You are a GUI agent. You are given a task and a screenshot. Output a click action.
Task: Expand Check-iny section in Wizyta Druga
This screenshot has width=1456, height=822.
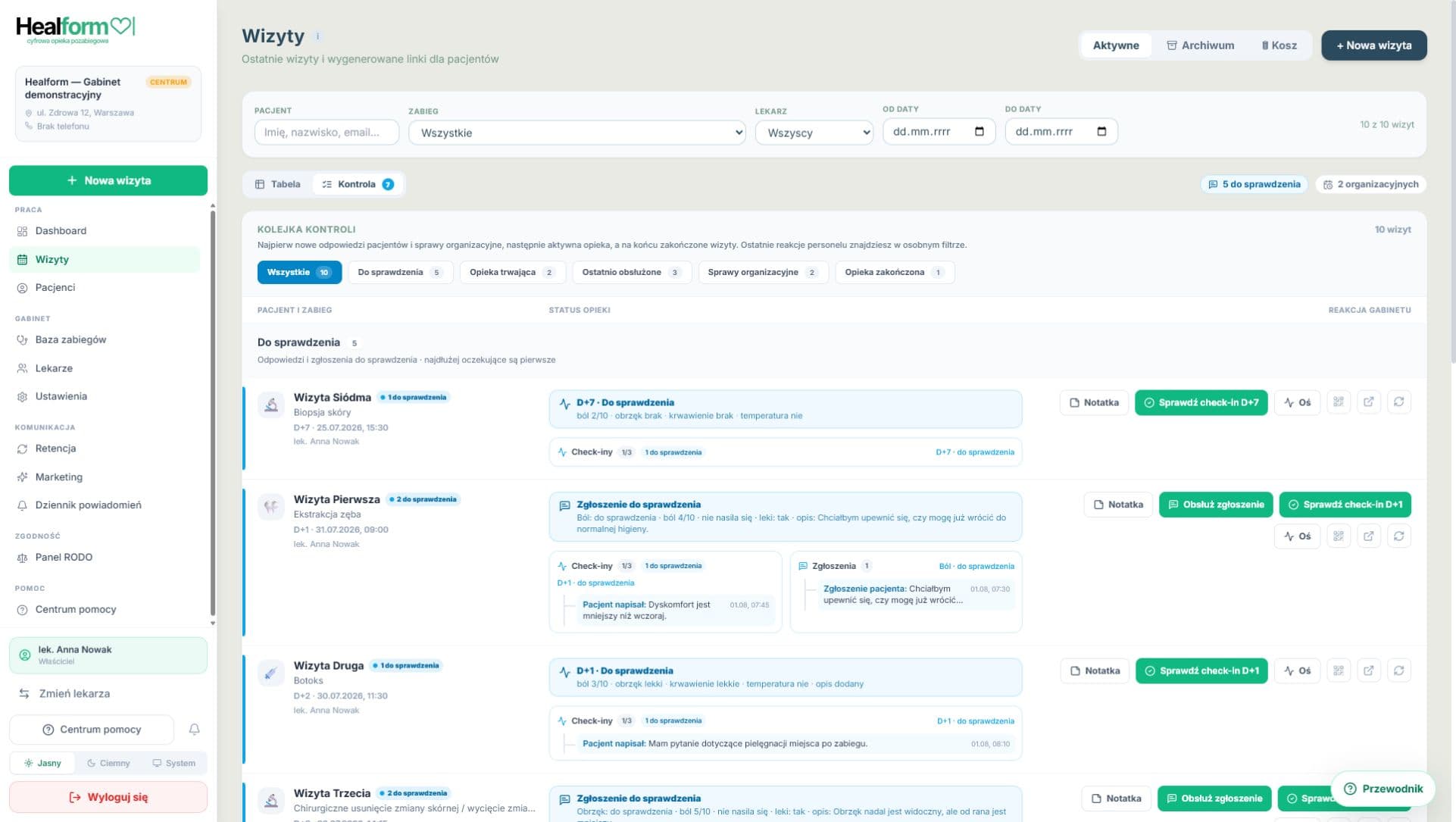coord(786,720)
